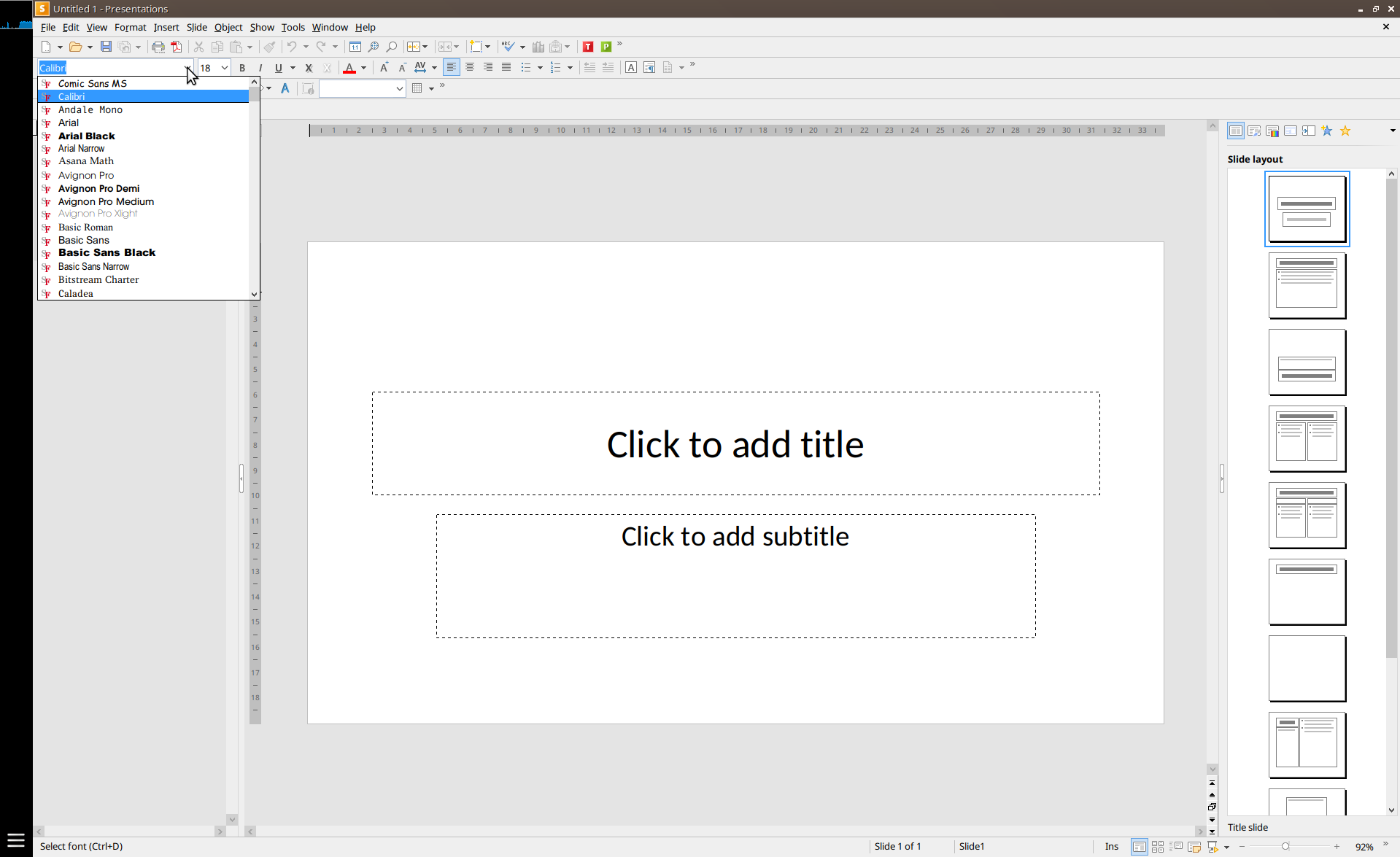Export as PDF using the toolbar icon
The width and height of the screenshot is (1400, 857).
coord(177,47)
